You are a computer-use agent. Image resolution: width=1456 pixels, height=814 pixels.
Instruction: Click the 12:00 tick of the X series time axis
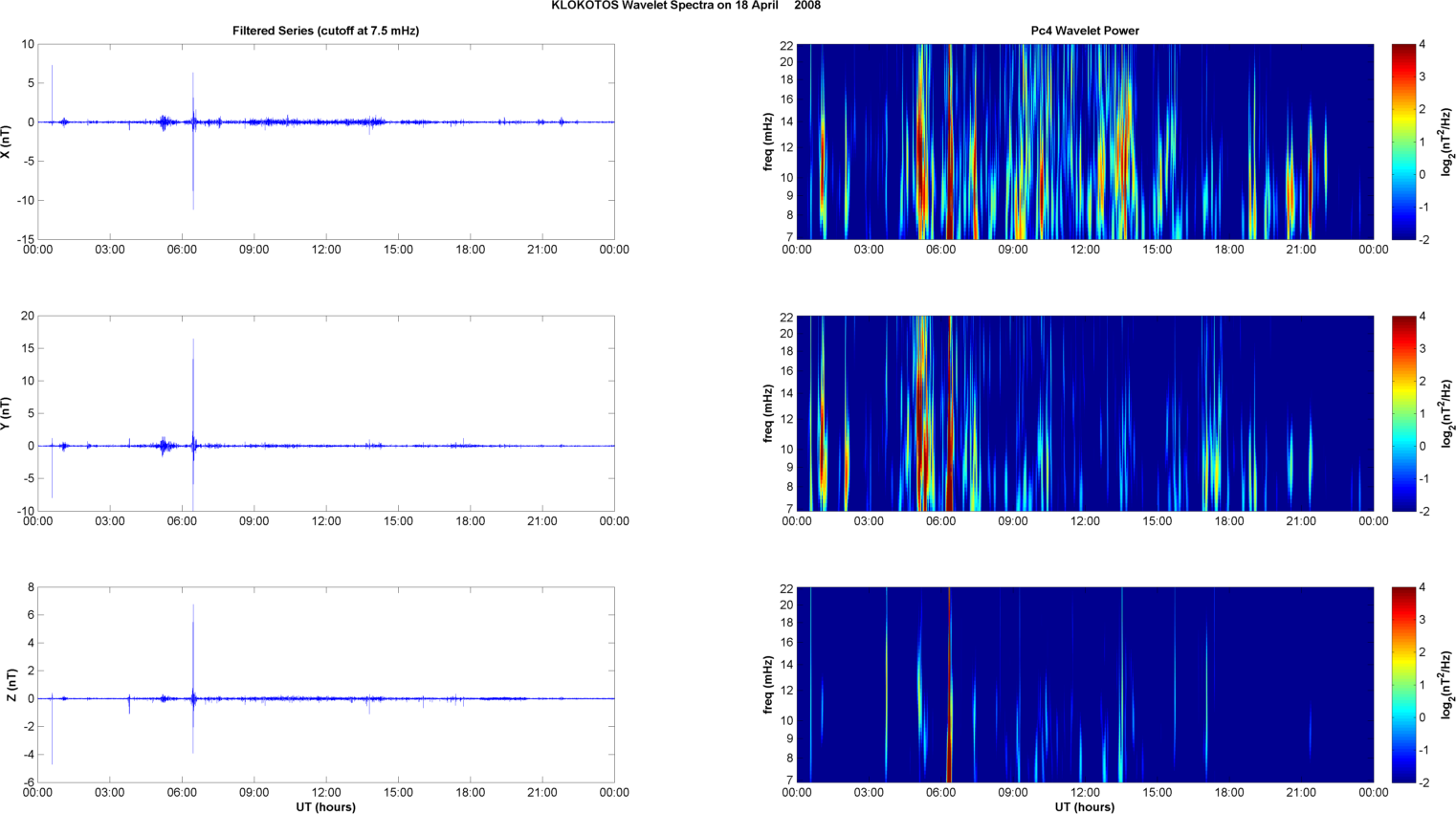326,250
